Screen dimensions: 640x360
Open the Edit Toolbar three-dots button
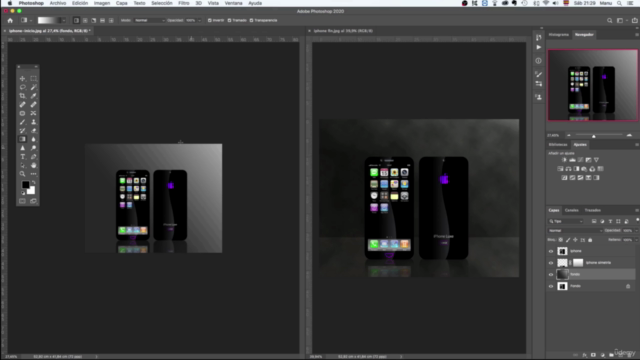[x=33, y=174]
